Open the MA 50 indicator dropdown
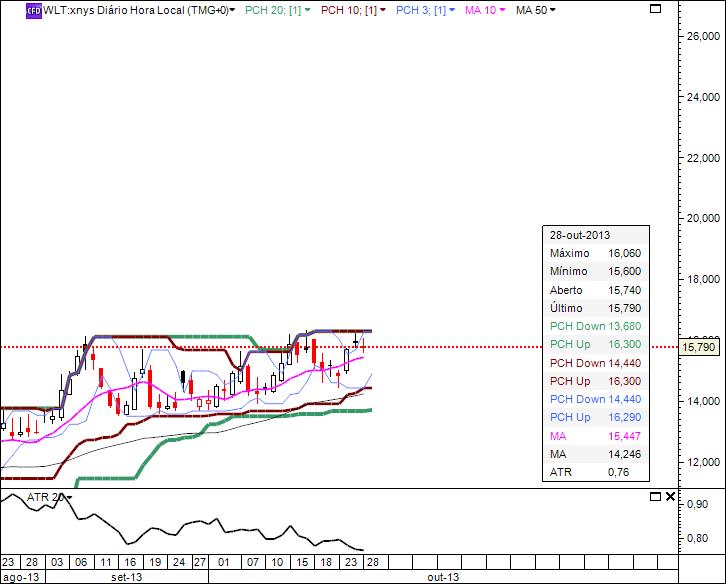This screenshot has width=726, height=584. pyautogui.click(x=552, y=10)
